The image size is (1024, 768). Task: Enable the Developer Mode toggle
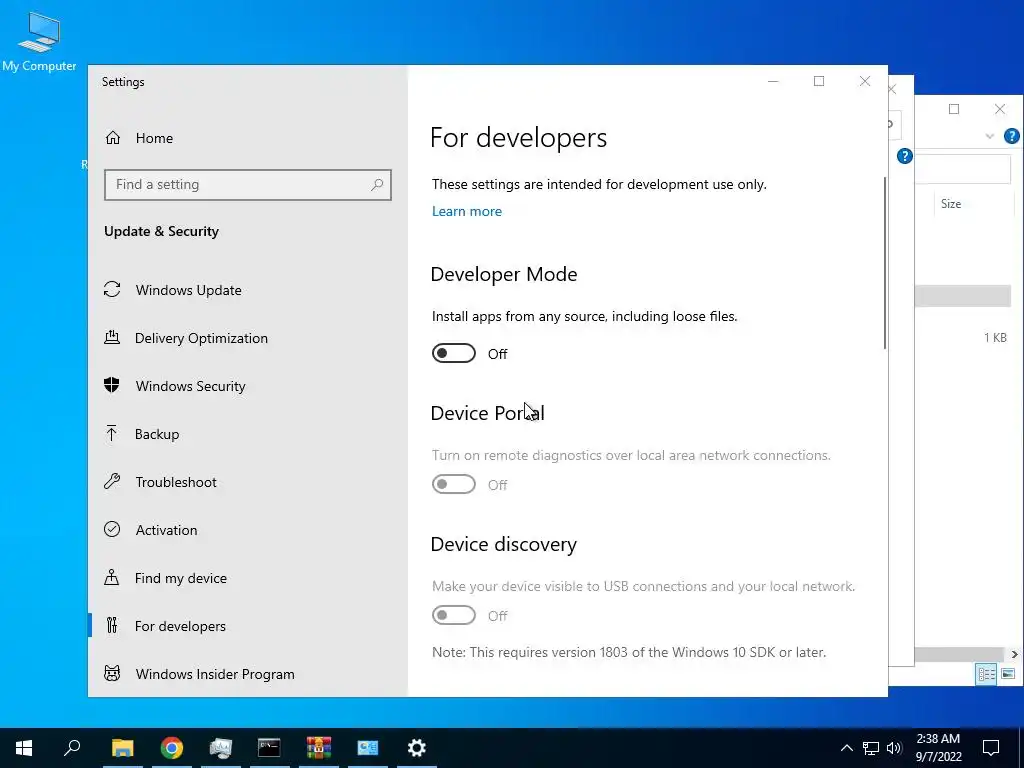(x=454, y=353)
